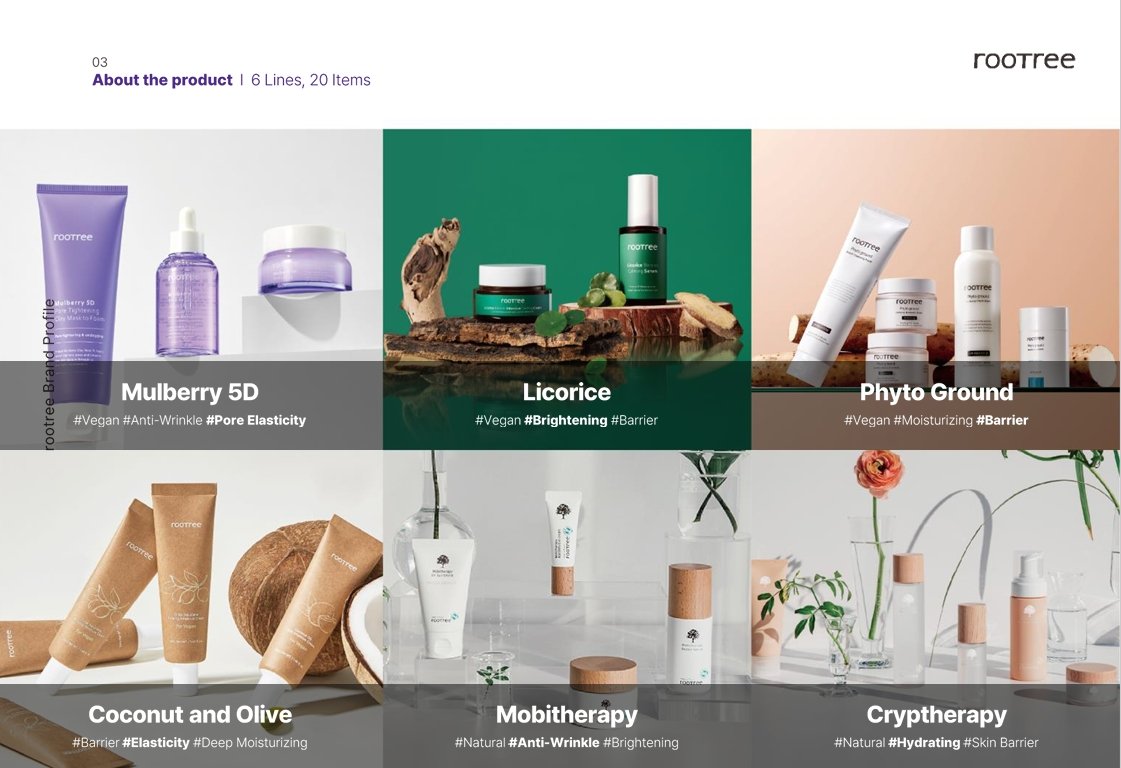Select the green Licorice serum bottle
Screen dimensions: 1121x768
point(642,240)
